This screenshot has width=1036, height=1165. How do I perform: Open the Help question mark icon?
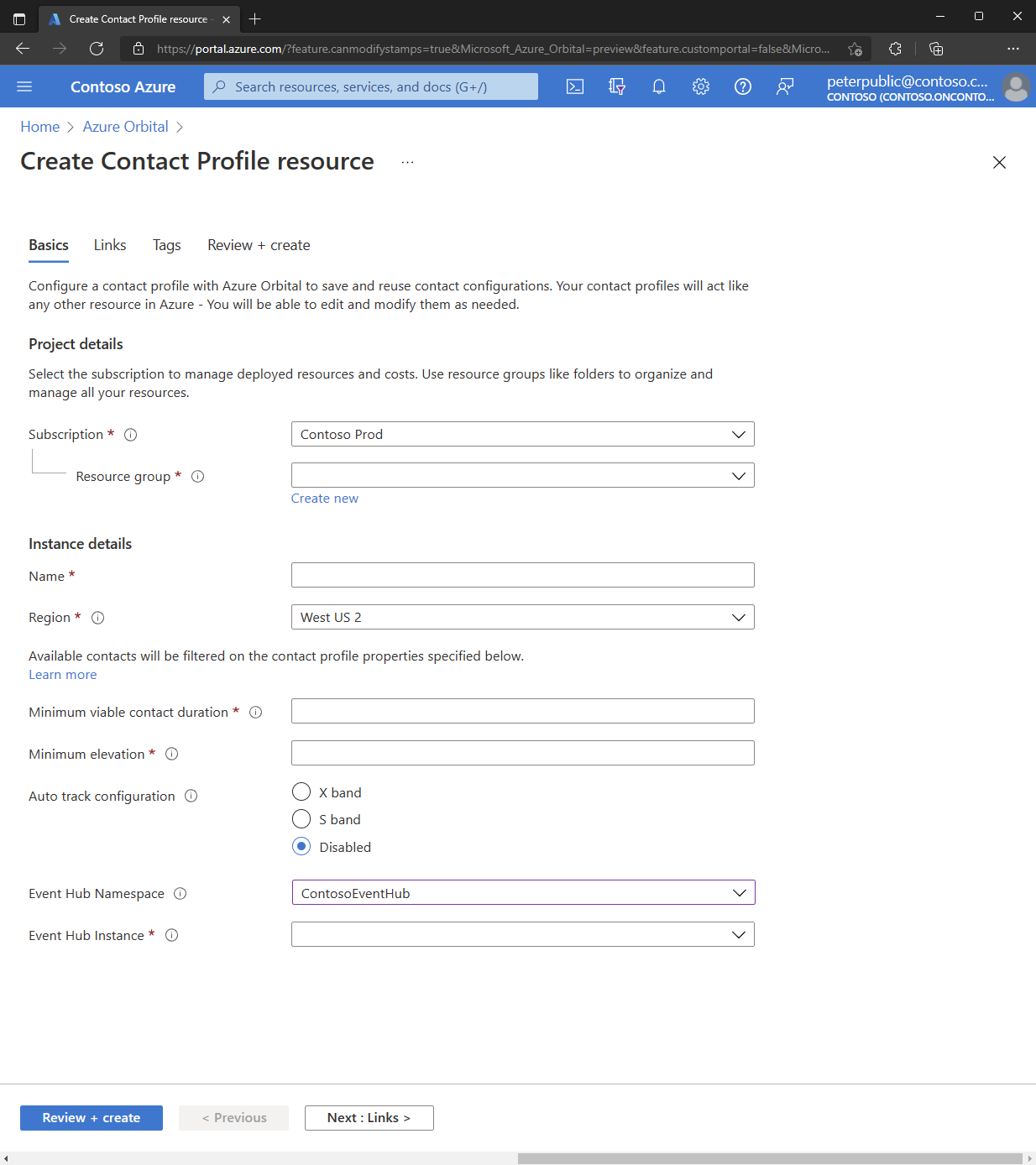[x=743, y=86]
